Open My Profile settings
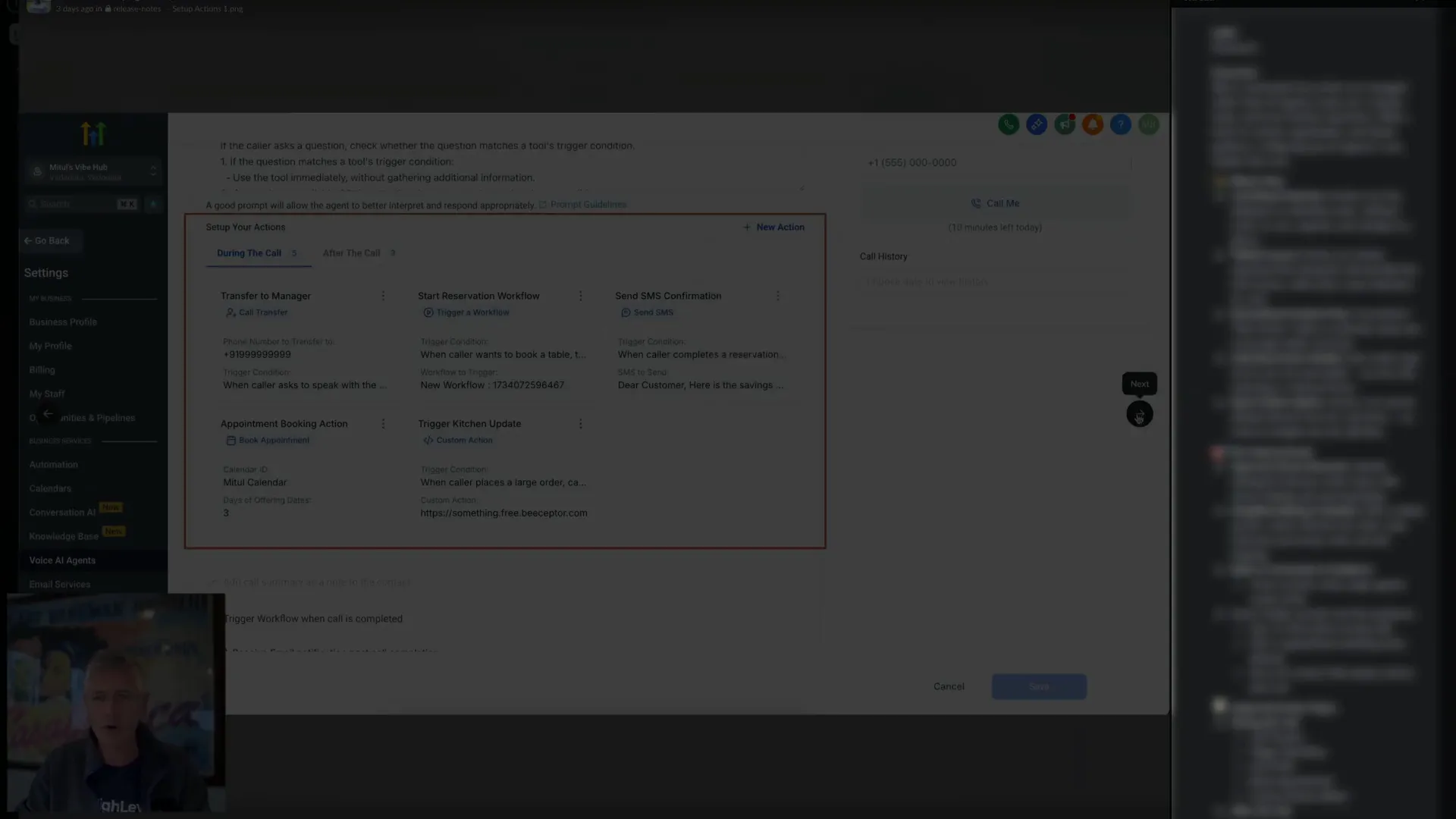The height and width of the screenshot is (819, 1456). (50, 346)
